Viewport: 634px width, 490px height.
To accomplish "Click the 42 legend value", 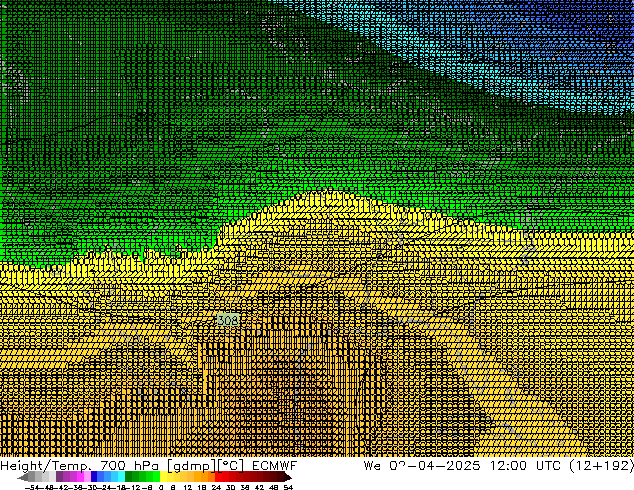I will tap(259, 487).
